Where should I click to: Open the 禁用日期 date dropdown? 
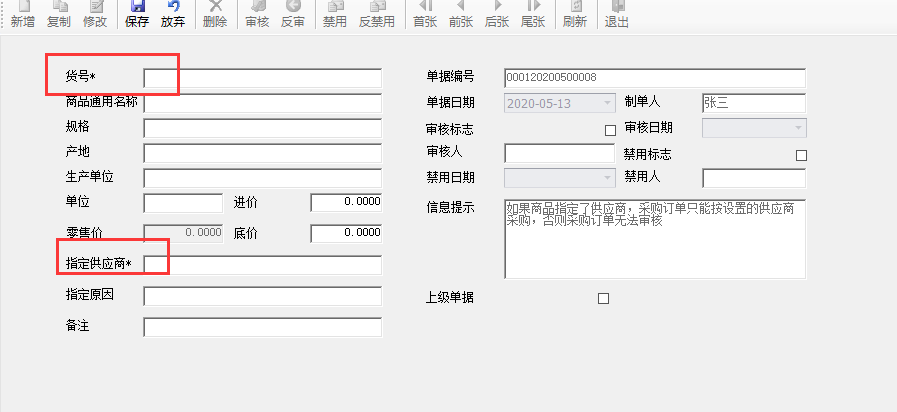click(x=608, y=178)
